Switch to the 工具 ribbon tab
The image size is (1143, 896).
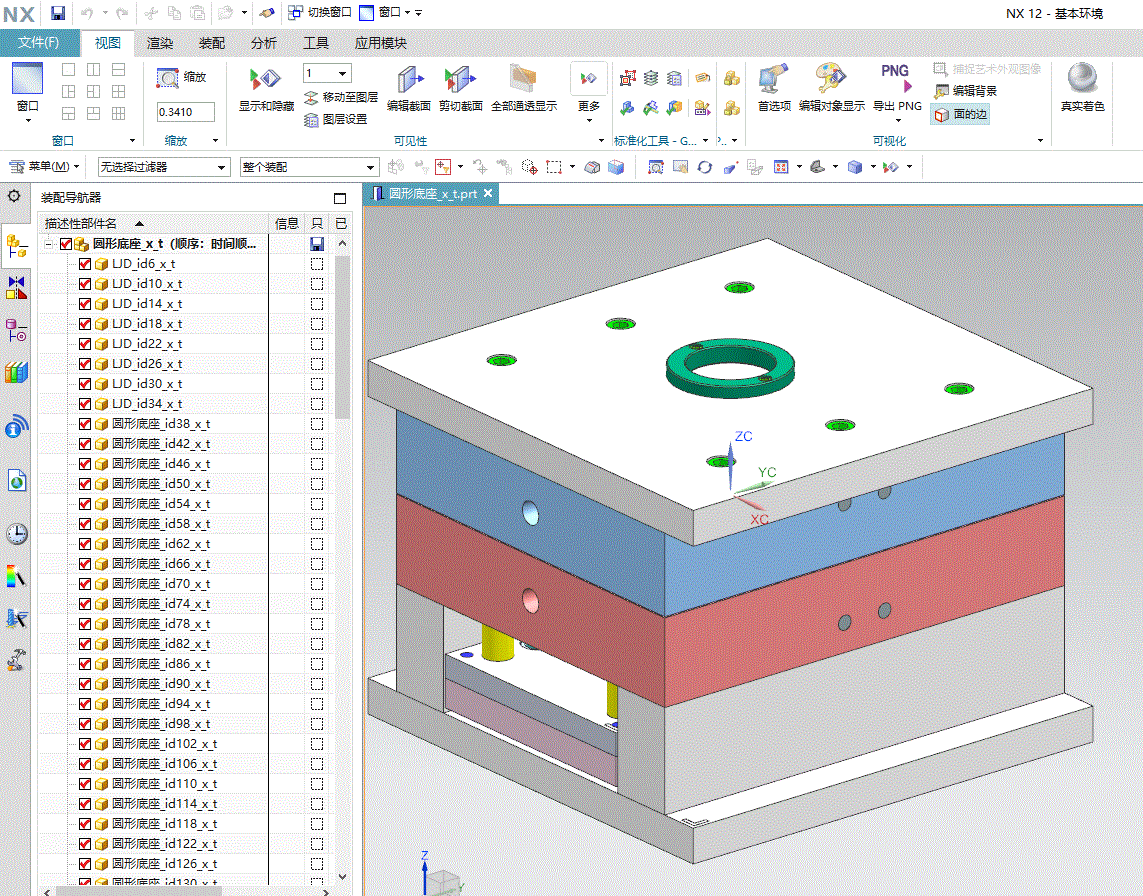(x=316, y=43)
